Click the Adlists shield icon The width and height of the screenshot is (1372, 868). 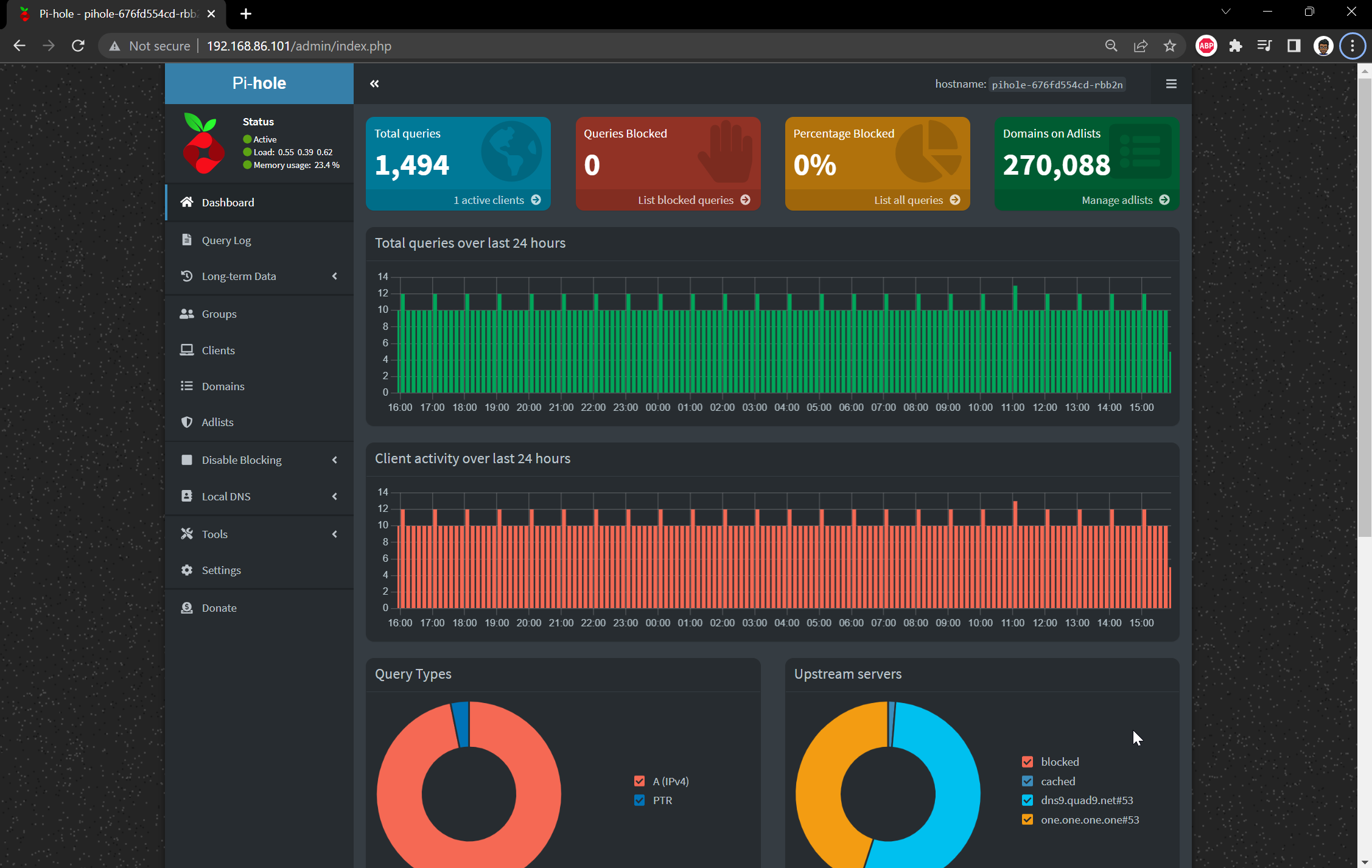click(x=187, y=422)
